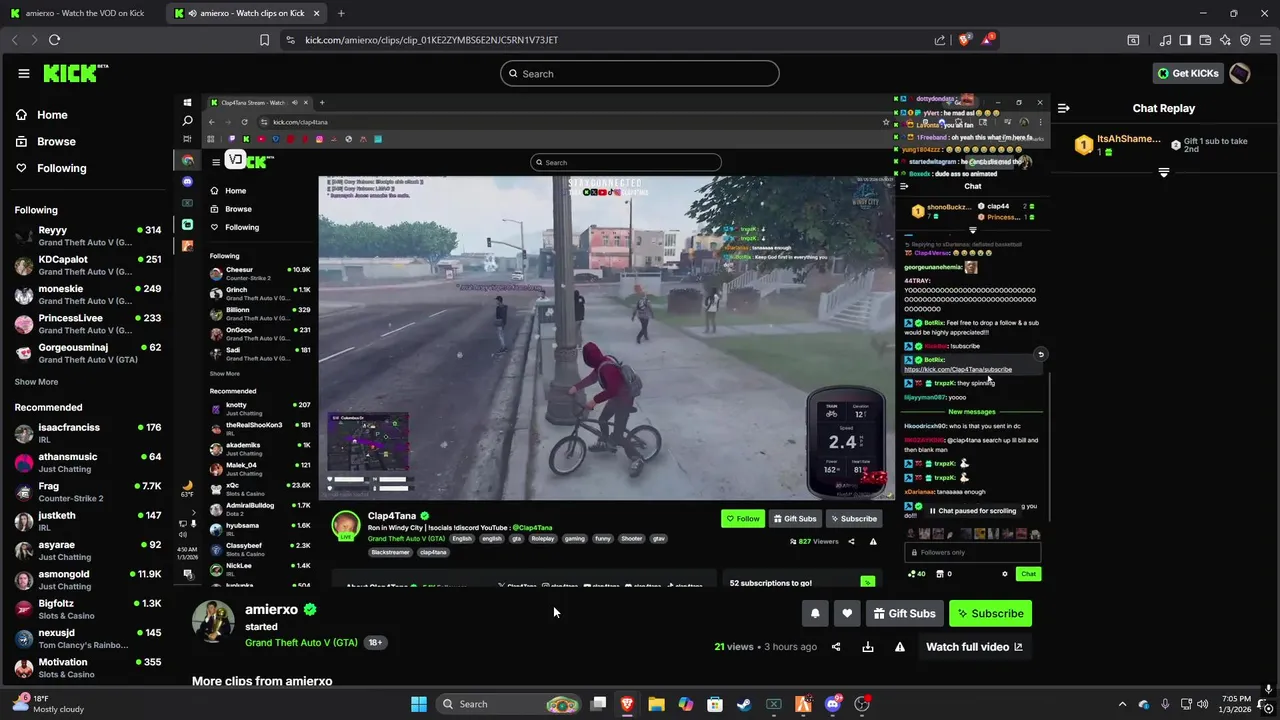Viewport: 1280px width, 720px height.
Task: Open amierxo channel name link
Action: pyautogui.click(x=272, y=609)
